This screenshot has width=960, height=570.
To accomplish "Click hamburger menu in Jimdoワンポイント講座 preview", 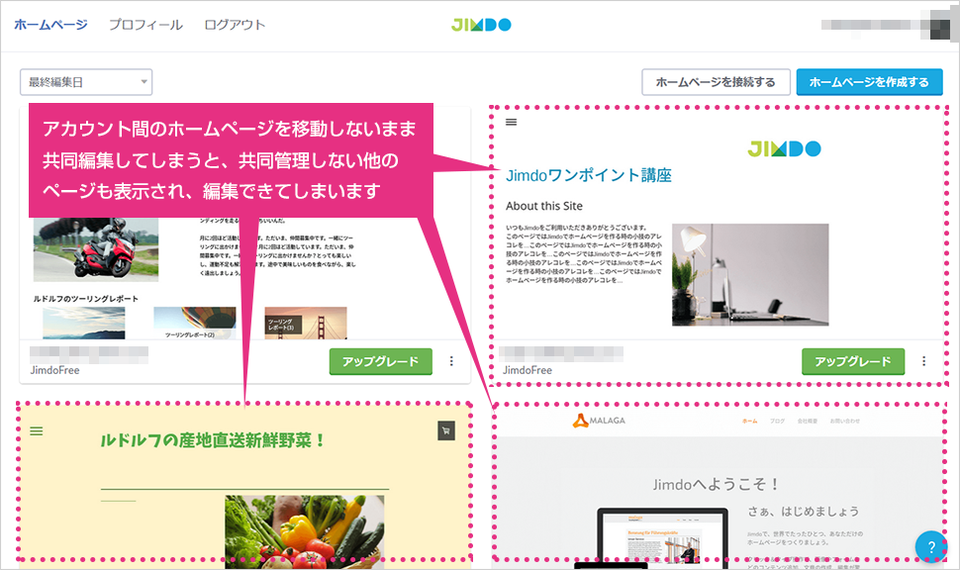I will (x=511, y=122).
